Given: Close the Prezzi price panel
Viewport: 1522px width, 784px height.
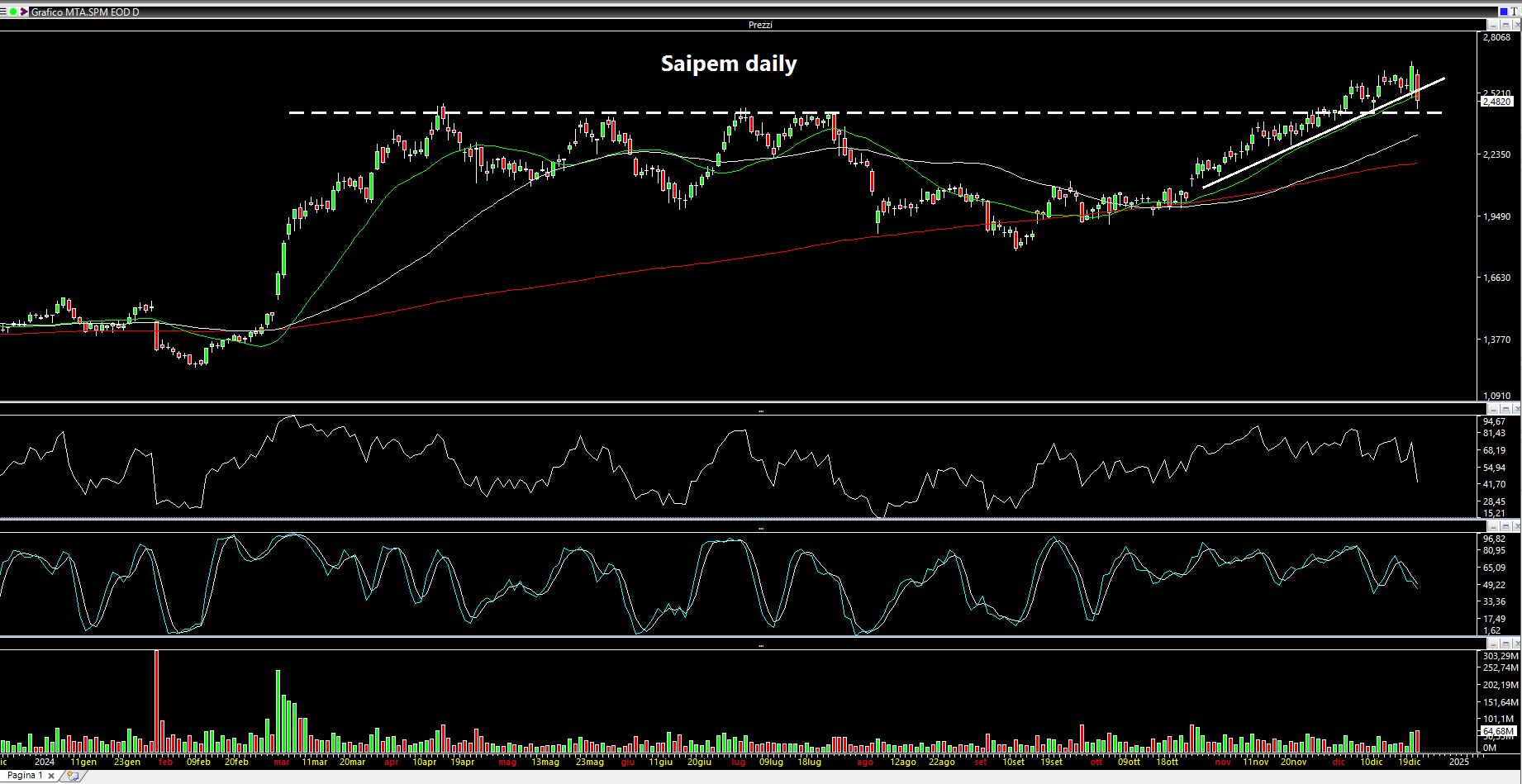Looking at the screenshot, I should click(1515, 25).
